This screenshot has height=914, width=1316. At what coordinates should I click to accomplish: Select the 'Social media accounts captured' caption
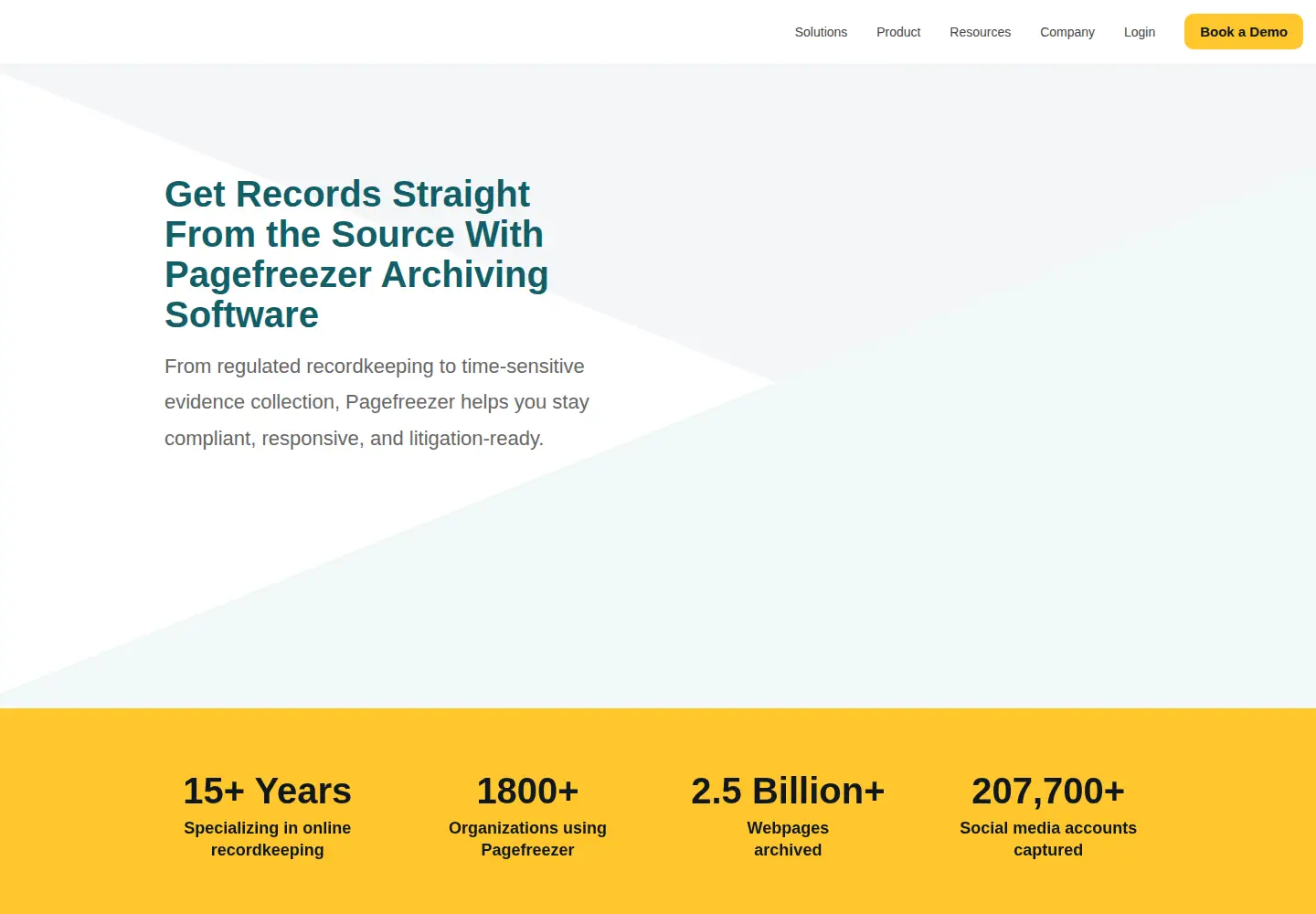click(1048, 839)
